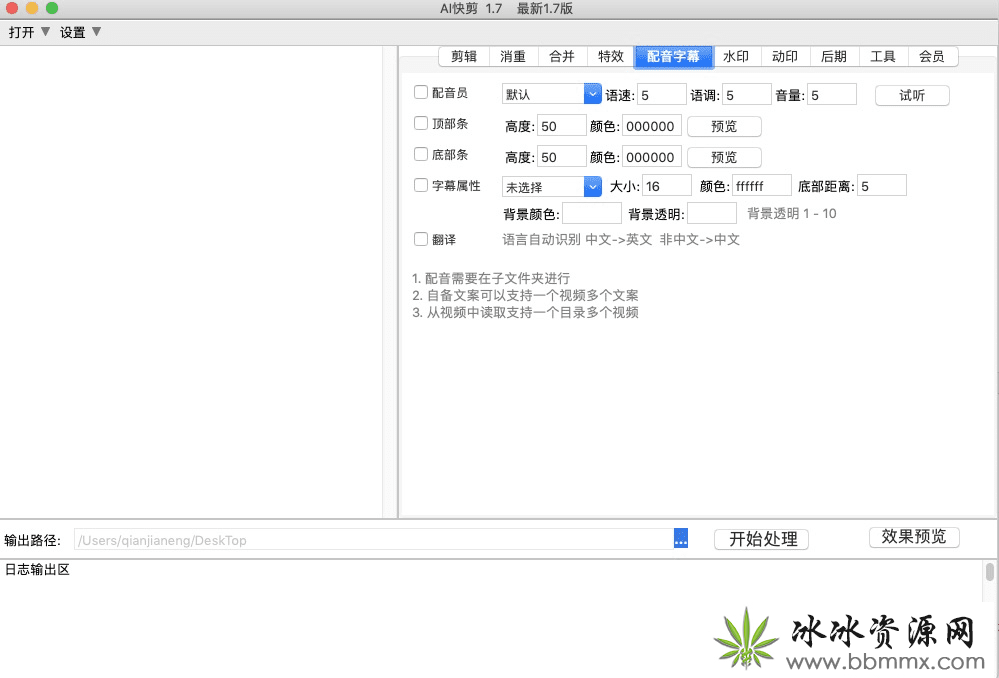Click 预览 button for 顶部条

click(x=724, y=126)
